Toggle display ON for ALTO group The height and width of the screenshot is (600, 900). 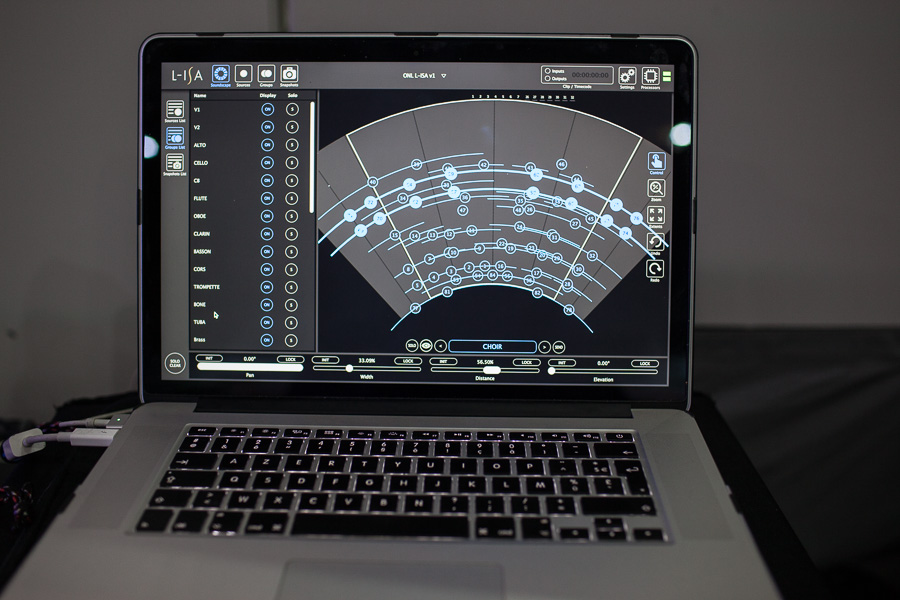(x=267, y=145)
